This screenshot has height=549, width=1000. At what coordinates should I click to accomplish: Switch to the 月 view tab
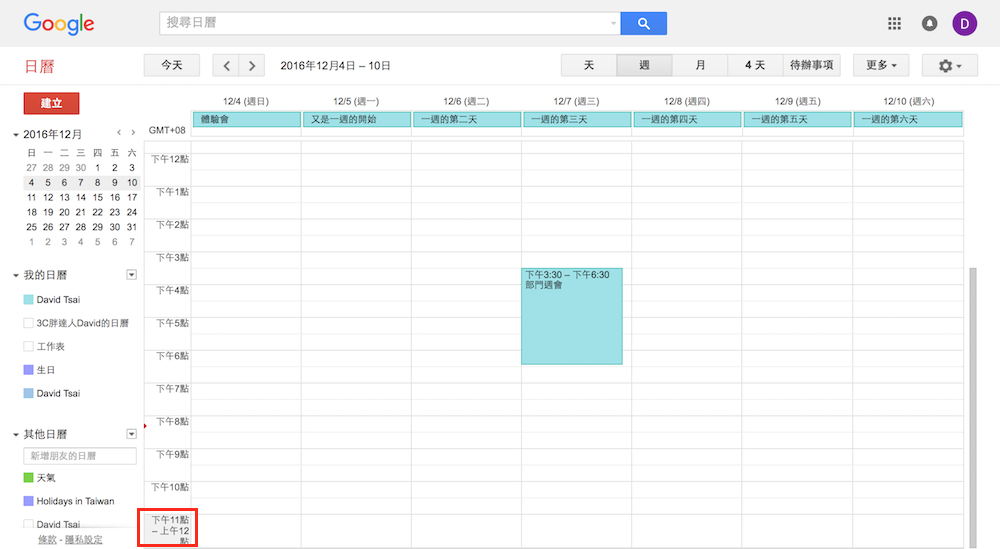pos(700,66)
